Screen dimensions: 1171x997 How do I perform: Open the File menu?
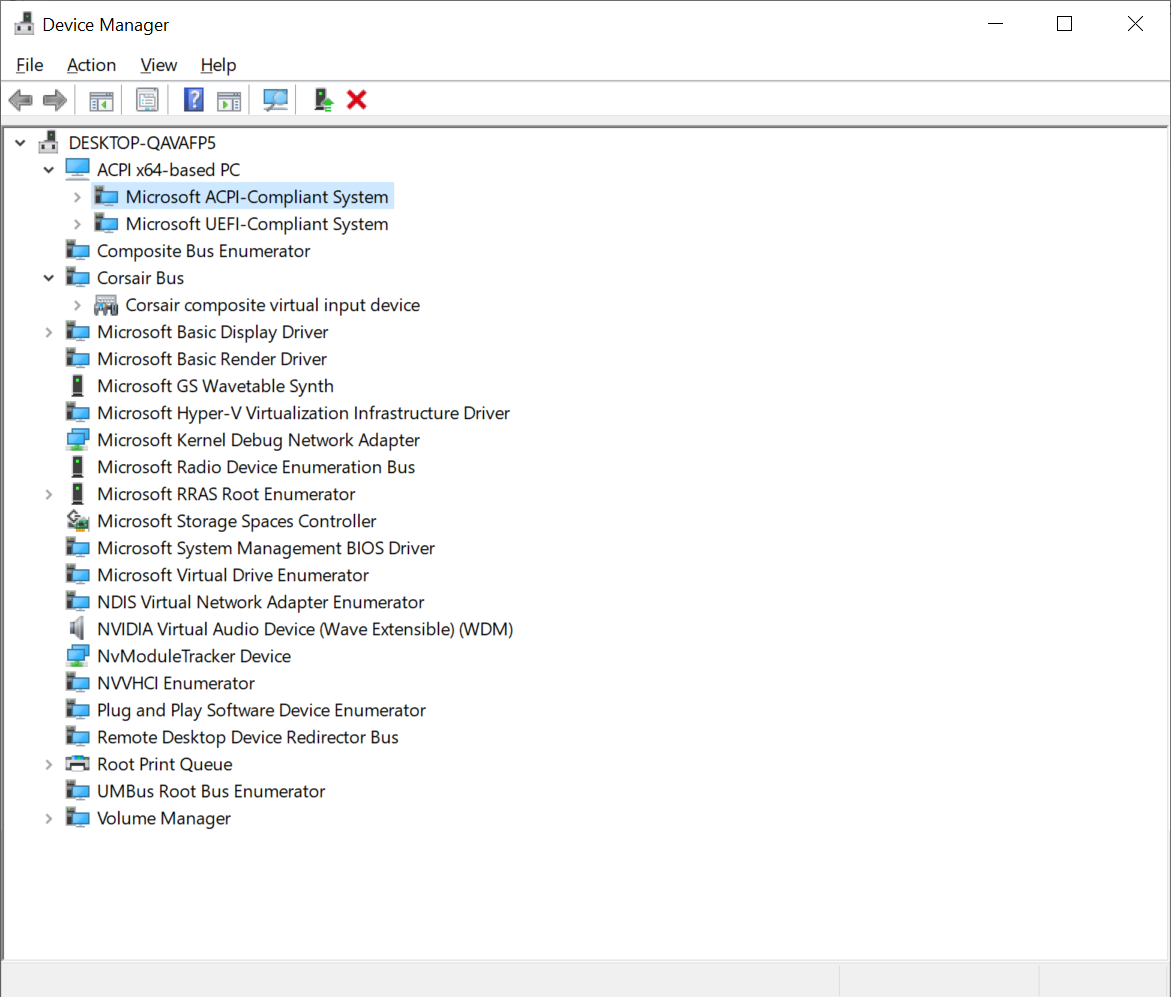point(30,65)
